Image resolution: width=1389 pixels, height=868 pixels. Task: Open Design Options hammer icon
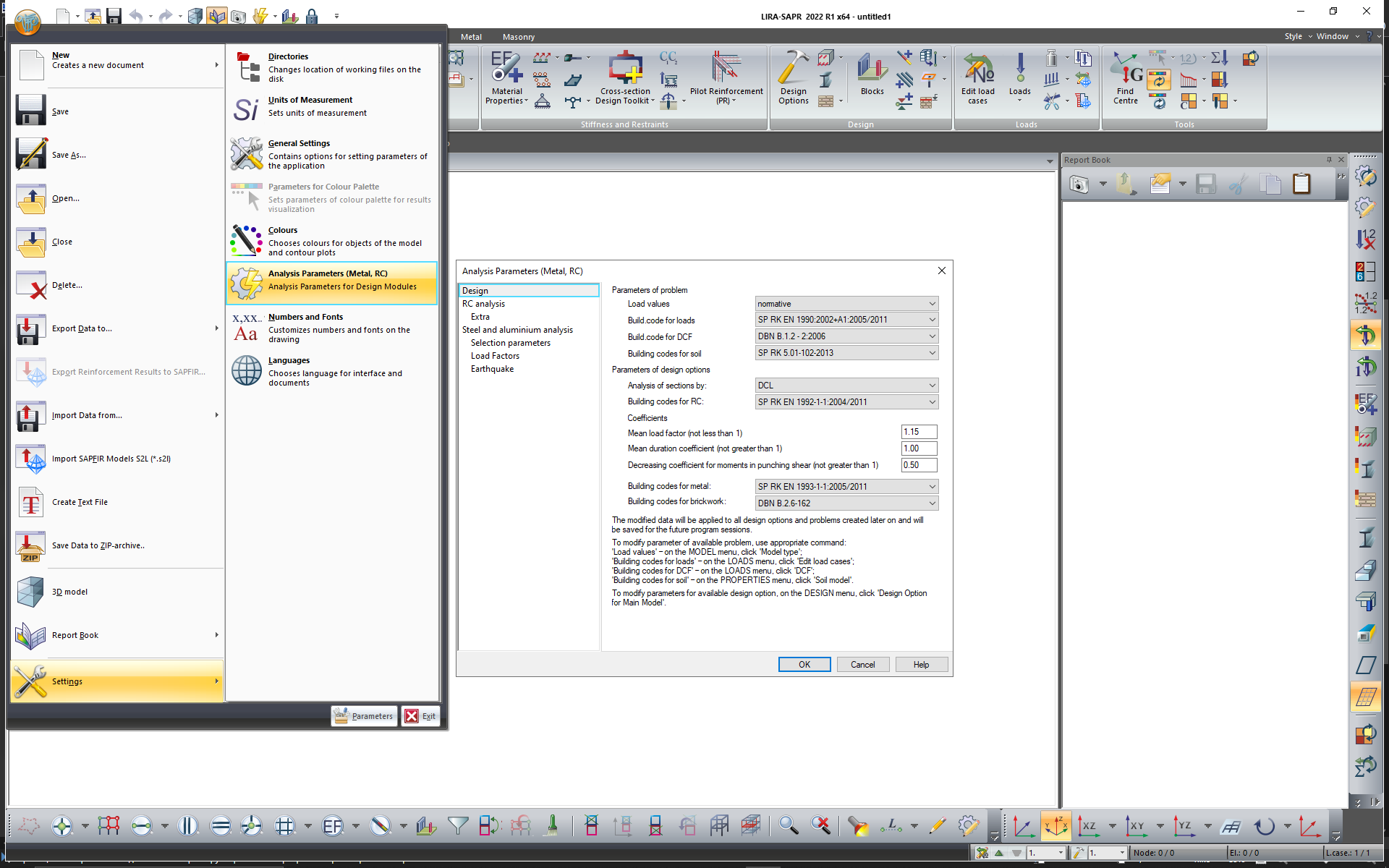click(793, 69)
